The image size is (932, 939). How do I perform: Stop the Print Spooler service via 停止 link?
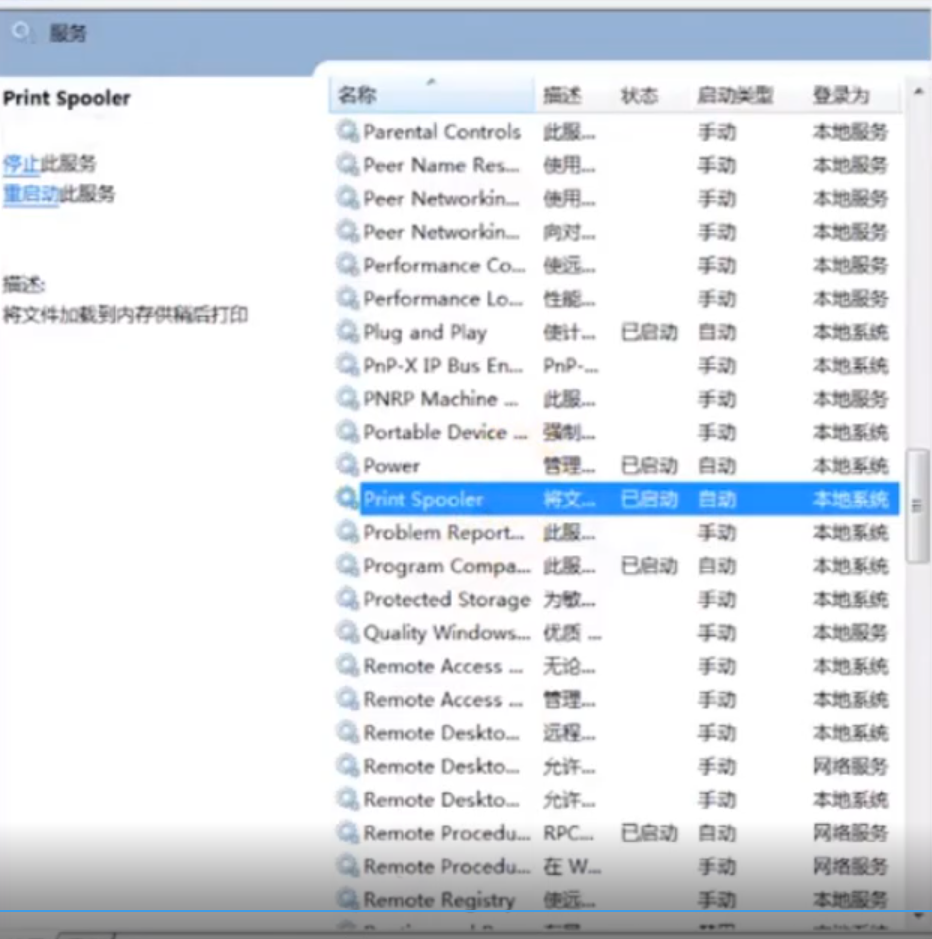coord(21,164)
